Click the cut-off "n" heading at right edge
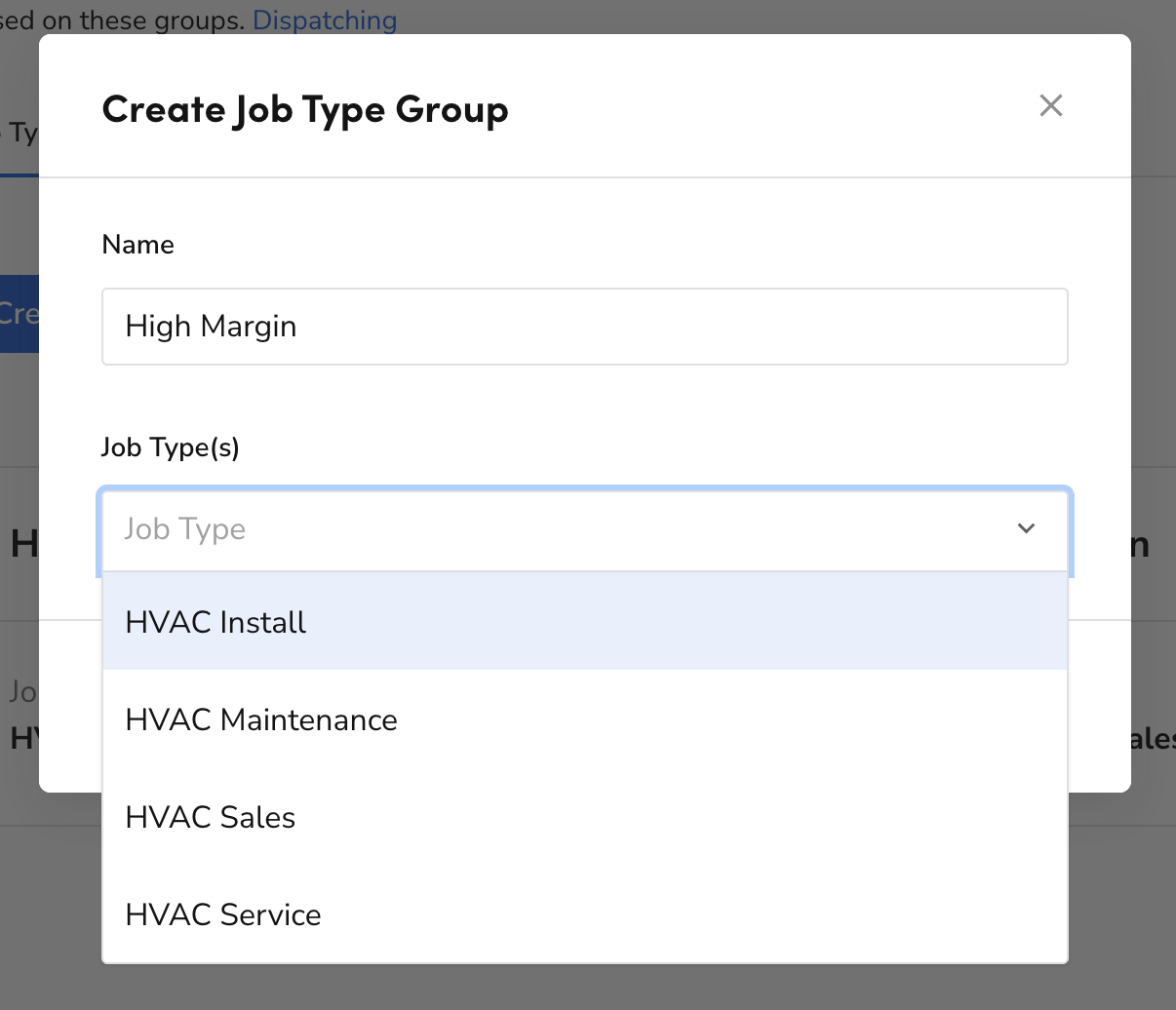The width and height of the screenshot is (1176, 1010). click(x=1140, y=544)
